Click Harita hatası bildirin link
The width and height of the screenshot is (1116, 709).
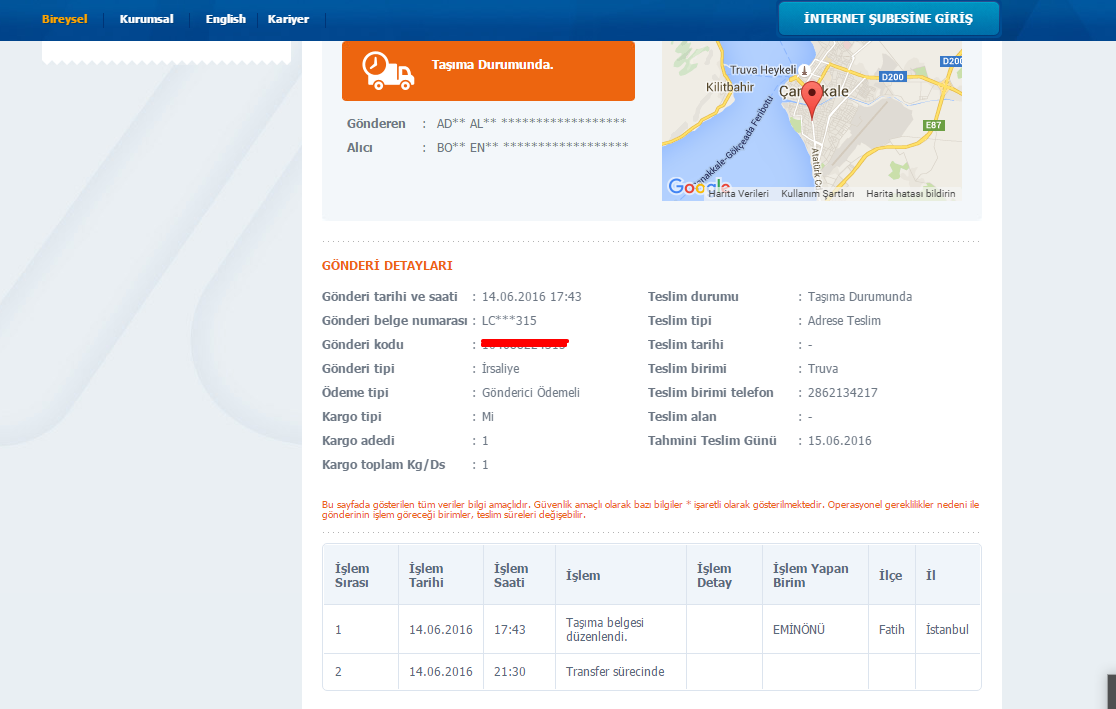(x=910, y=194)
